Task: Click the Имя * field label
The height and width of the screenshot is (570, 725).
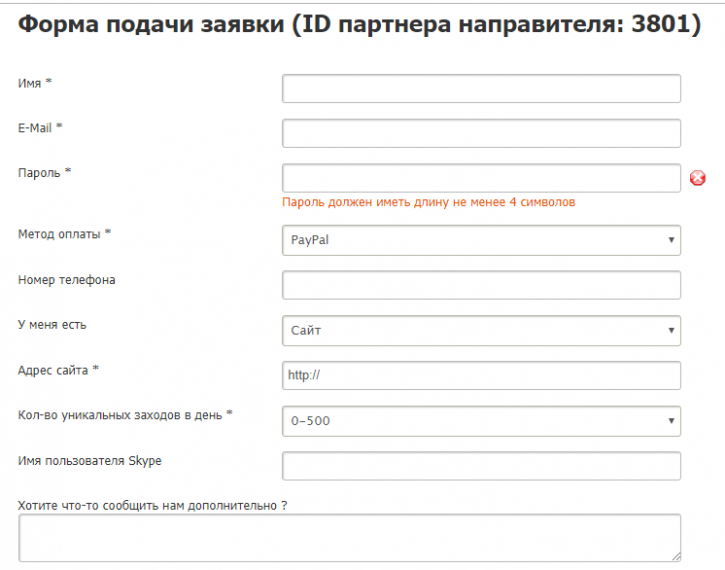Action: tap(35, 83)
